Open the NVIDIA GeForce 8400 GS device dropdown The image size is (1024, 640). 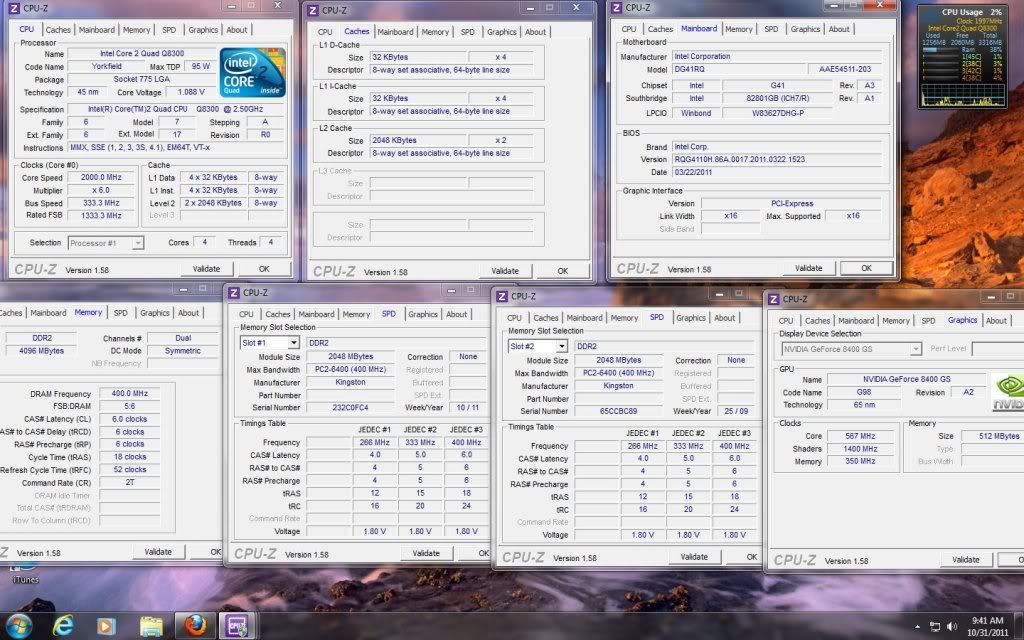pyautogui.click(x=915, y=349)
